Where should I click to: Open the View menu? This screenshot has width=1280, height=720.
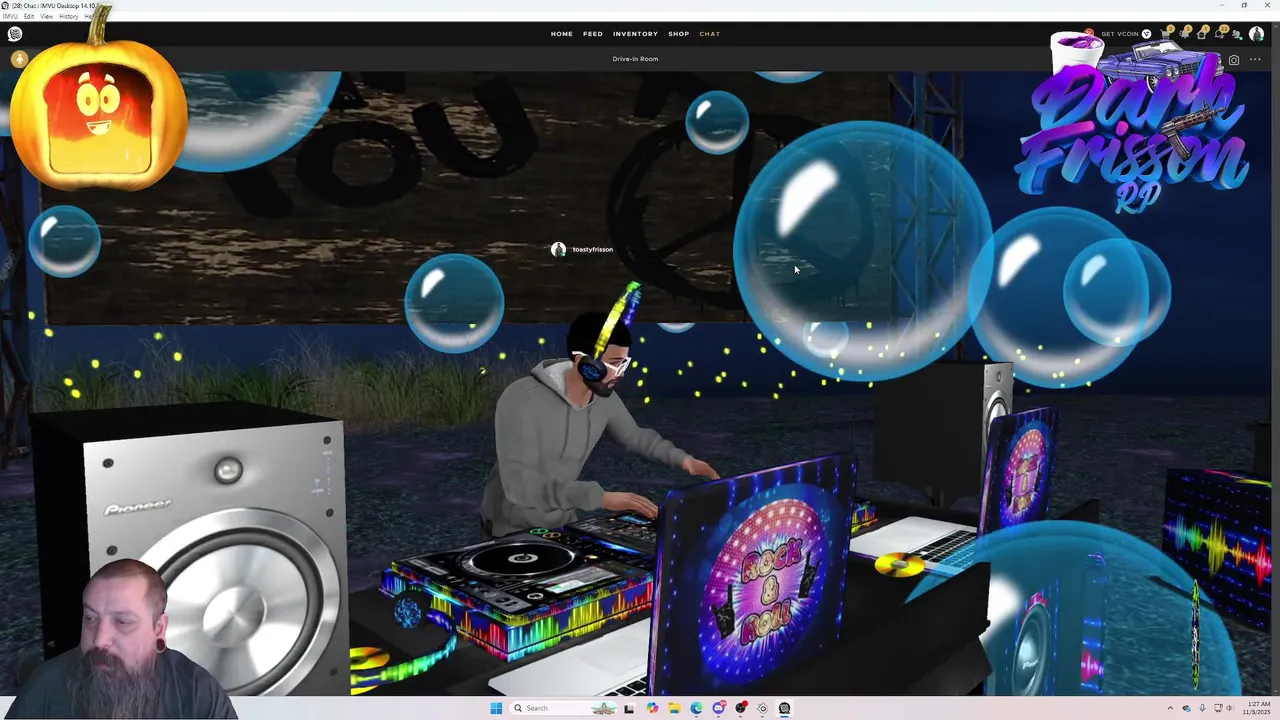point(47,16)
